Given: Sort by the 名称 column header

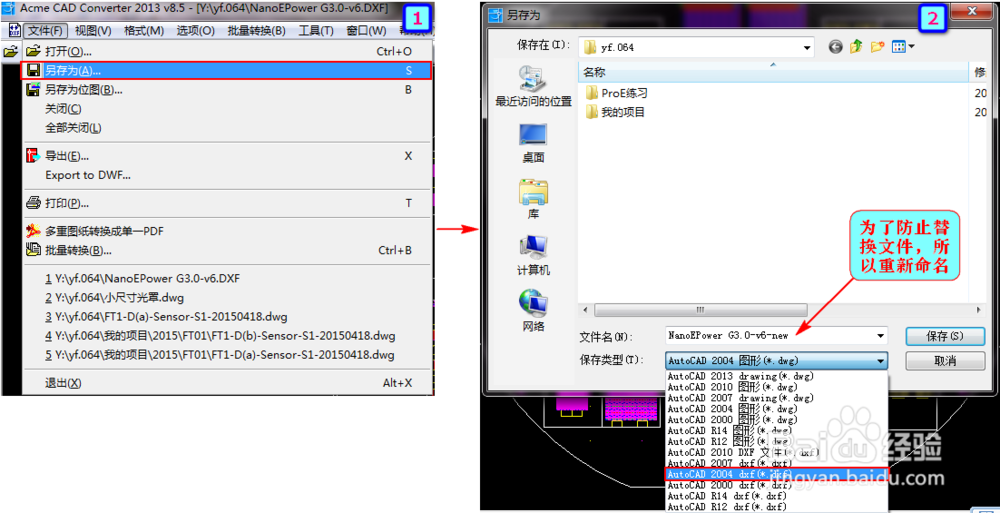Looking at the screenshot, I should (773, 72).
